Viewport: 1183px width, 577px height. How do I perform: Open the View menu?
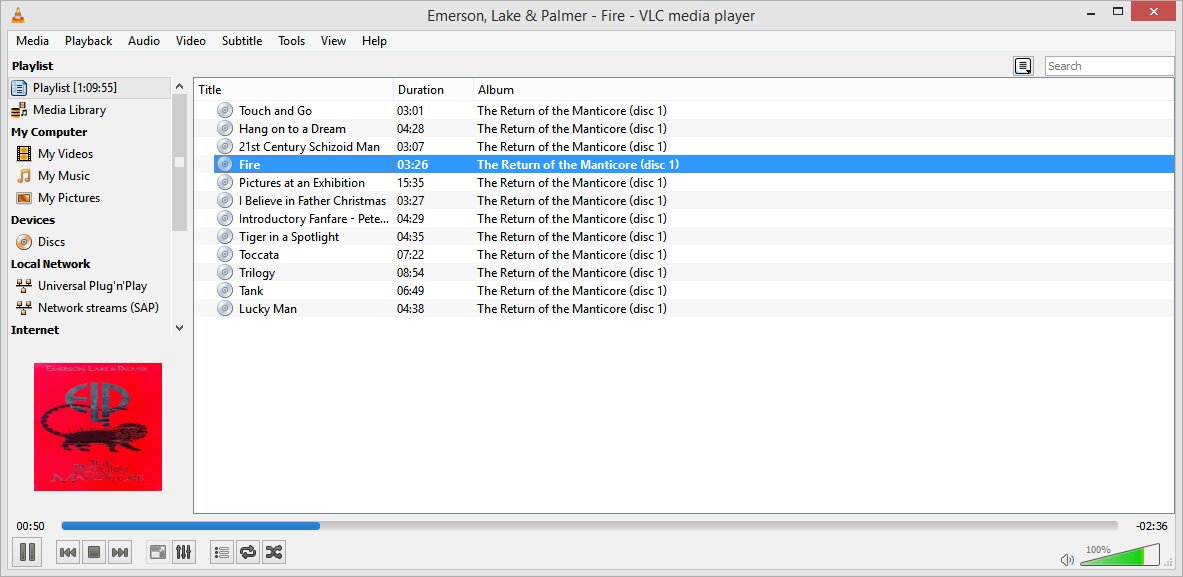(x=333, y=41)
